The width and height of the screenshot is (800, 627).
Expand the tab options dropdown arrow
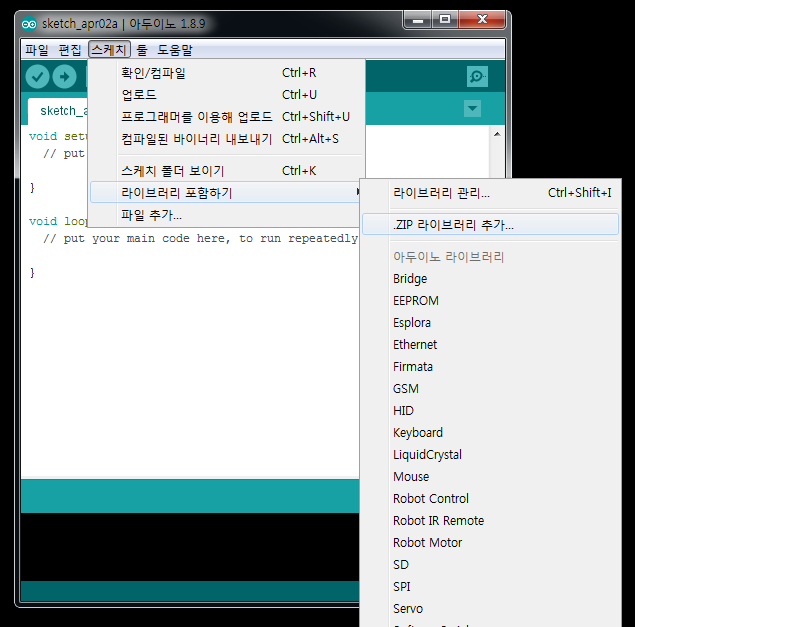(472, 109)
